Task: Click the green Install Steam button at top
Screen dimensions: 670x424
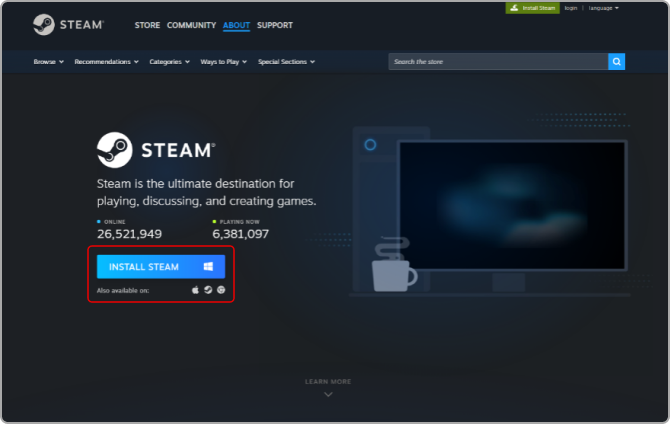Action: click(532, 8)
